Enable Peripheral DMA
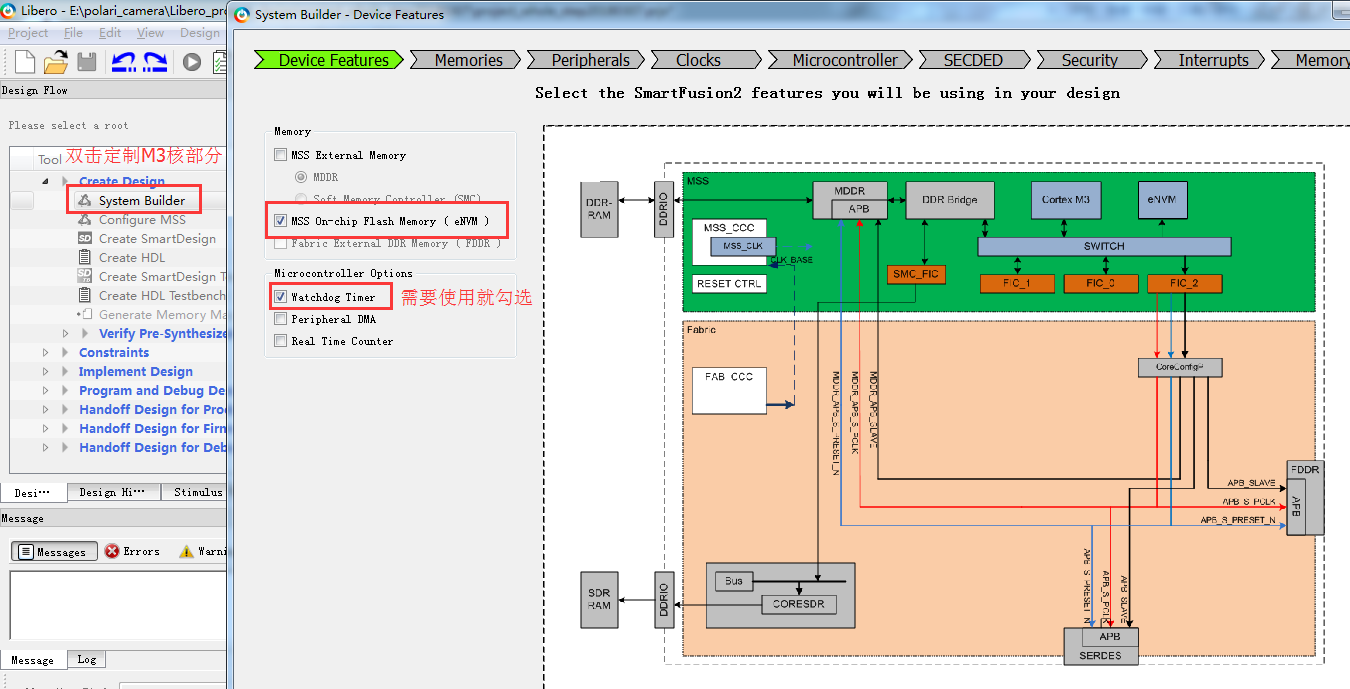1350x689 pixels. pyautogui.click(x=281, y=318)
